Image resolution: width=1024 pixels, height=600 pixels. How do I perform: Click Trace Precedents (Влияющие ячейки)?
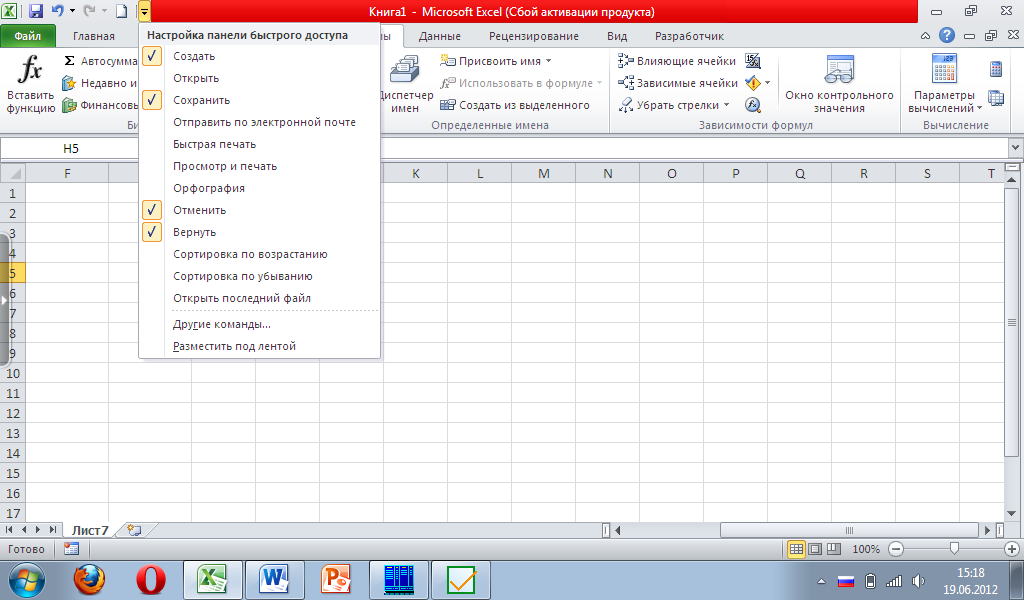point(677,61)
